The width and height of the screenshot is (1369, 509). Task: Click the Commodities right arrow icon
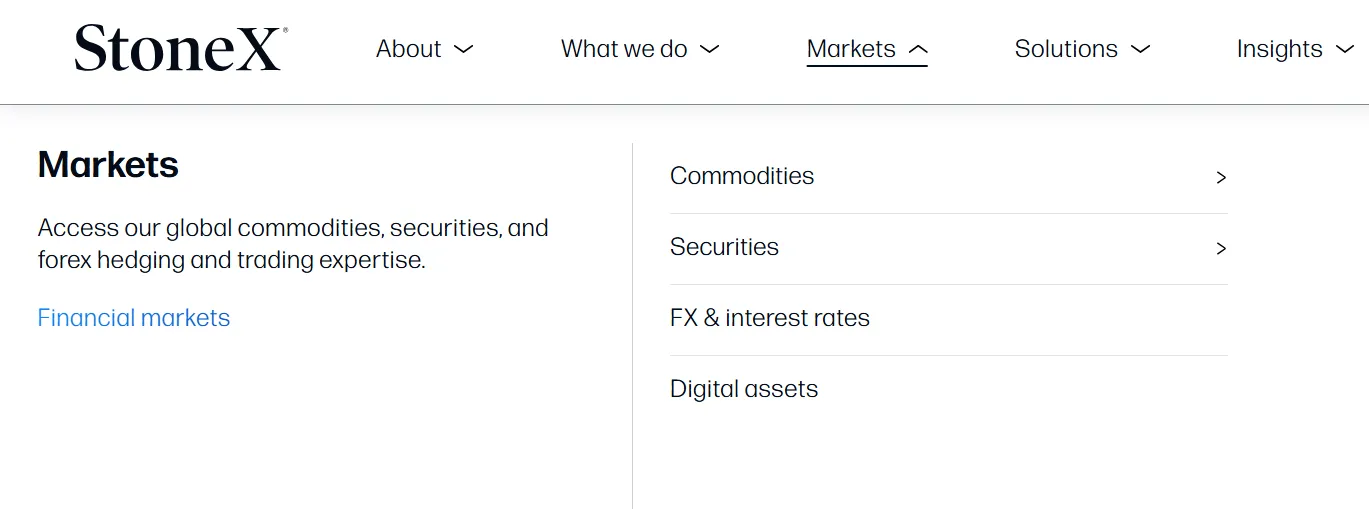tap(1221, 177)
